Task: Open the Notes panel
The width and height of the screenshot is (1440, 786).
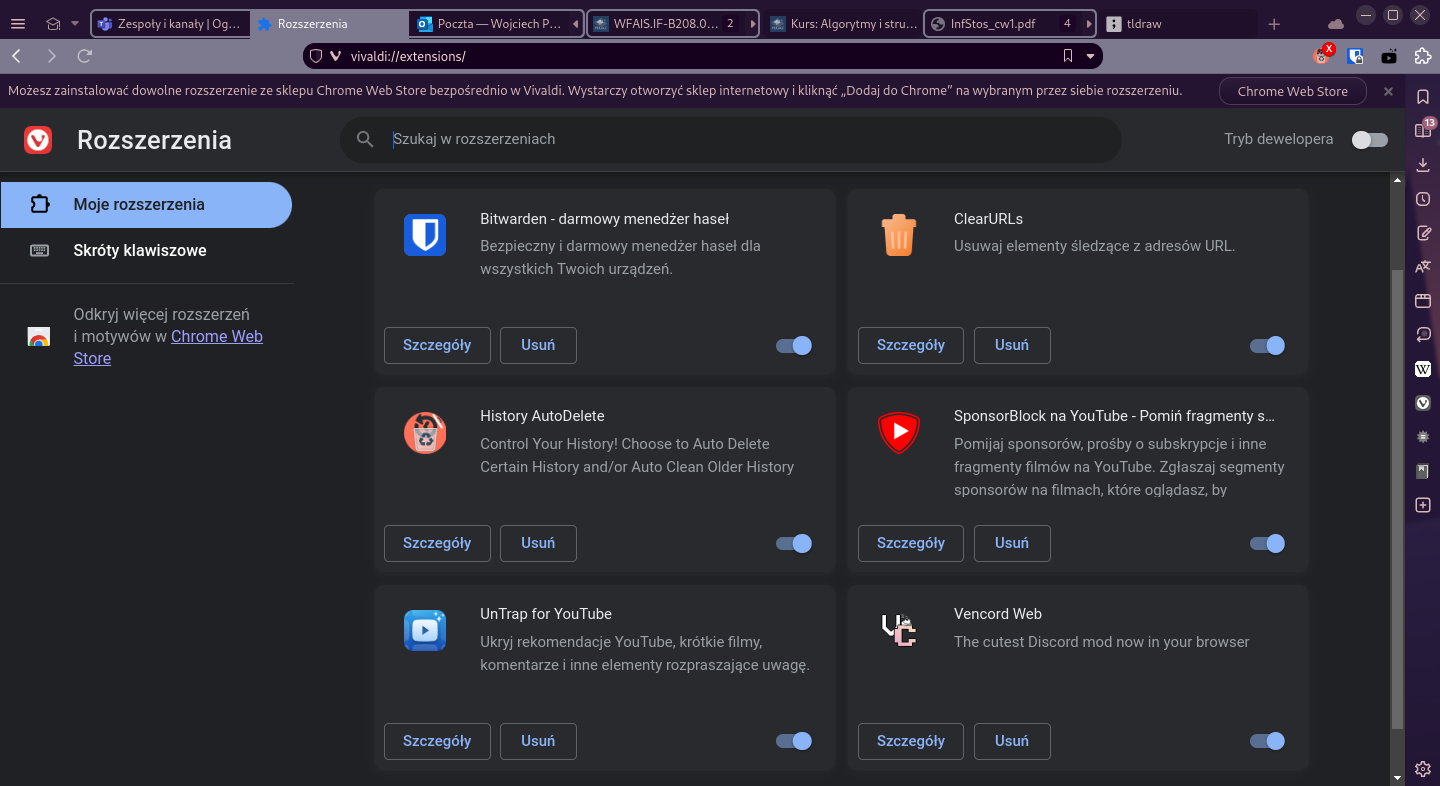Action: click(x=1423, y=233)
